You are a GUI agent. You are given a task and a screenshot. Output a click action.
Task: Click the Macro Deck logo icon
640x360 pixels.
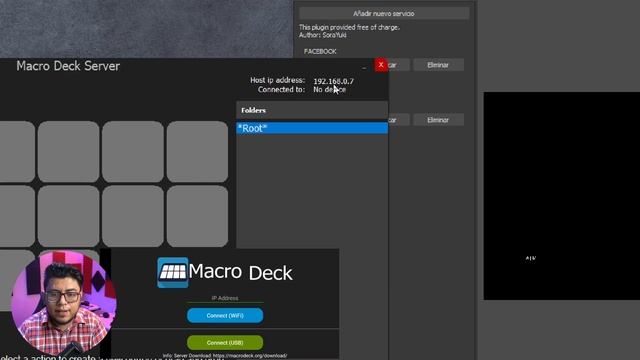(173, 272)
